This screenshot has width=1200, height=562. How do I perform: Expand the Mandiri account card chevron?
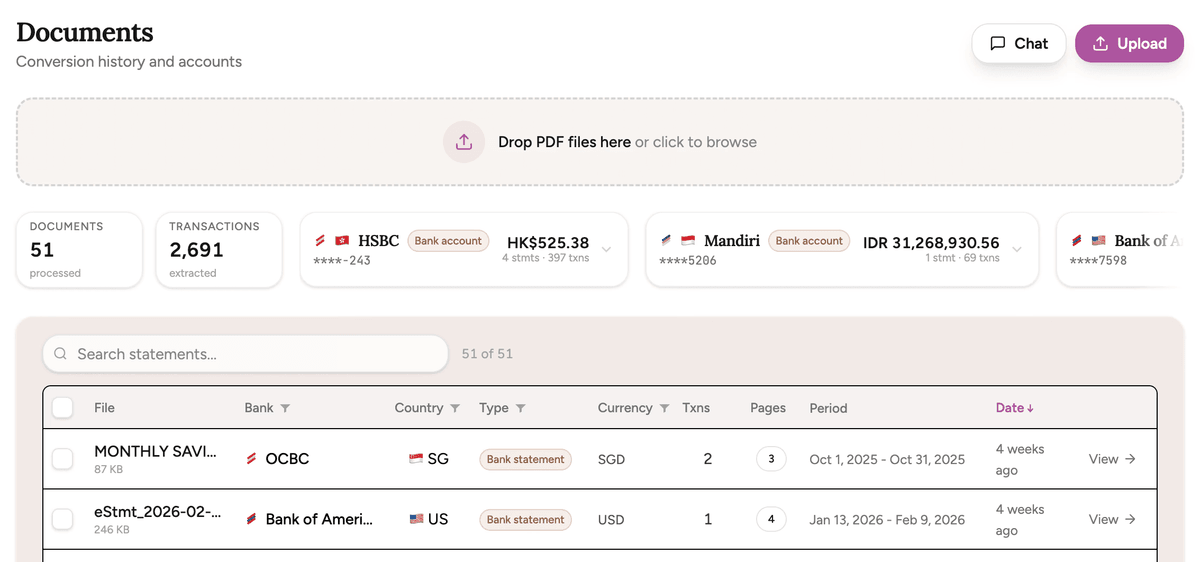(1017, 249)
